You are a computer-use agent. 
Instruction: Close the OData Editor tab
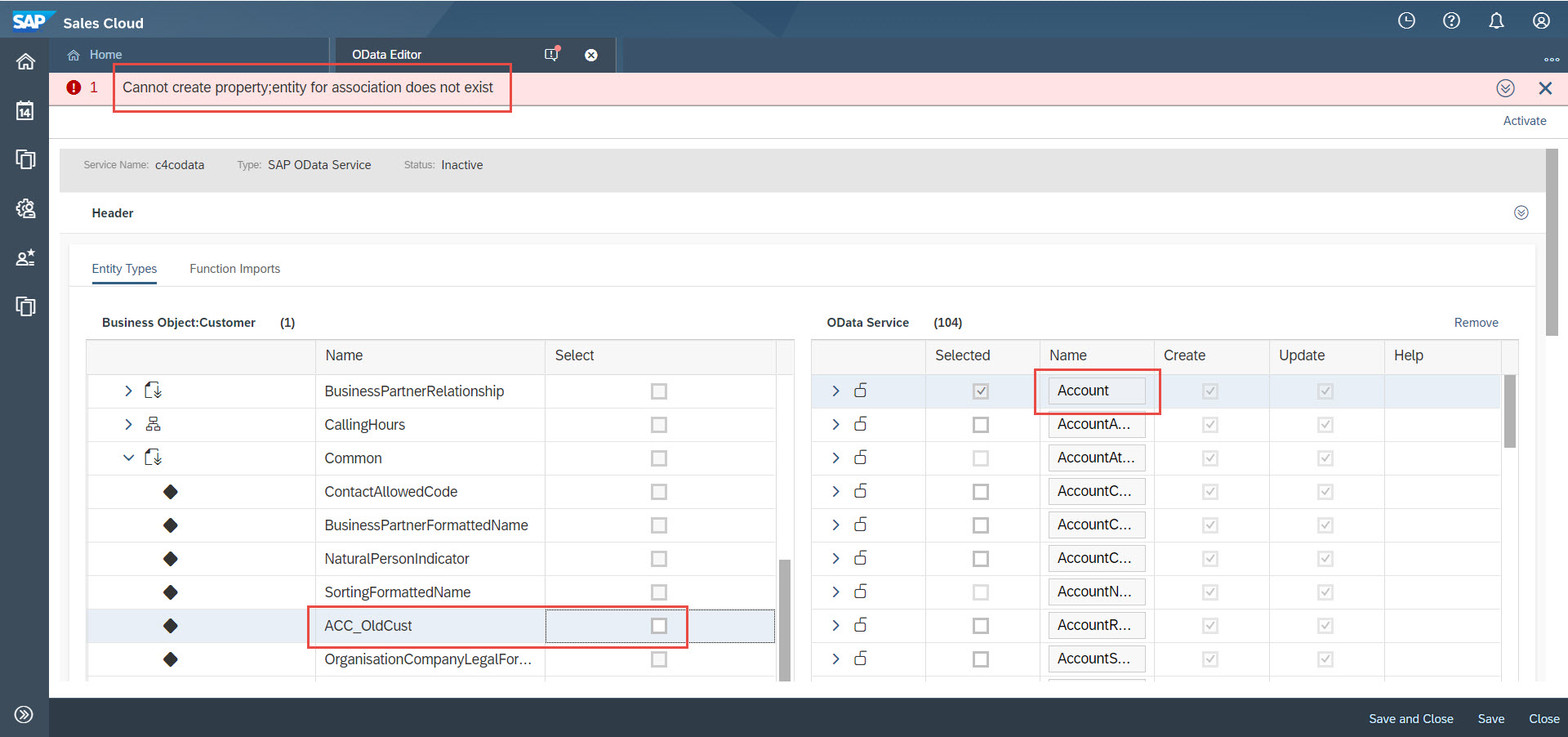click(591, 55)
